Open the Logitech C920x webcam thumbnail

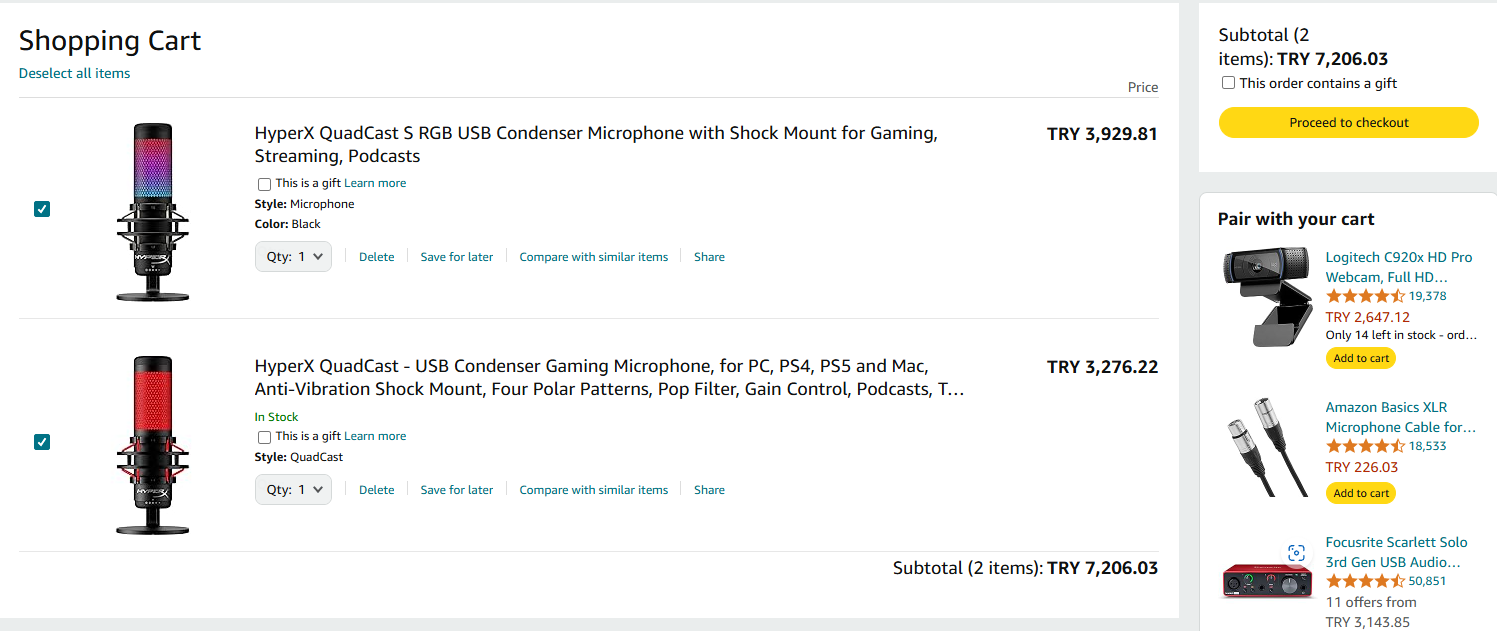click(x=1266, y=298)
